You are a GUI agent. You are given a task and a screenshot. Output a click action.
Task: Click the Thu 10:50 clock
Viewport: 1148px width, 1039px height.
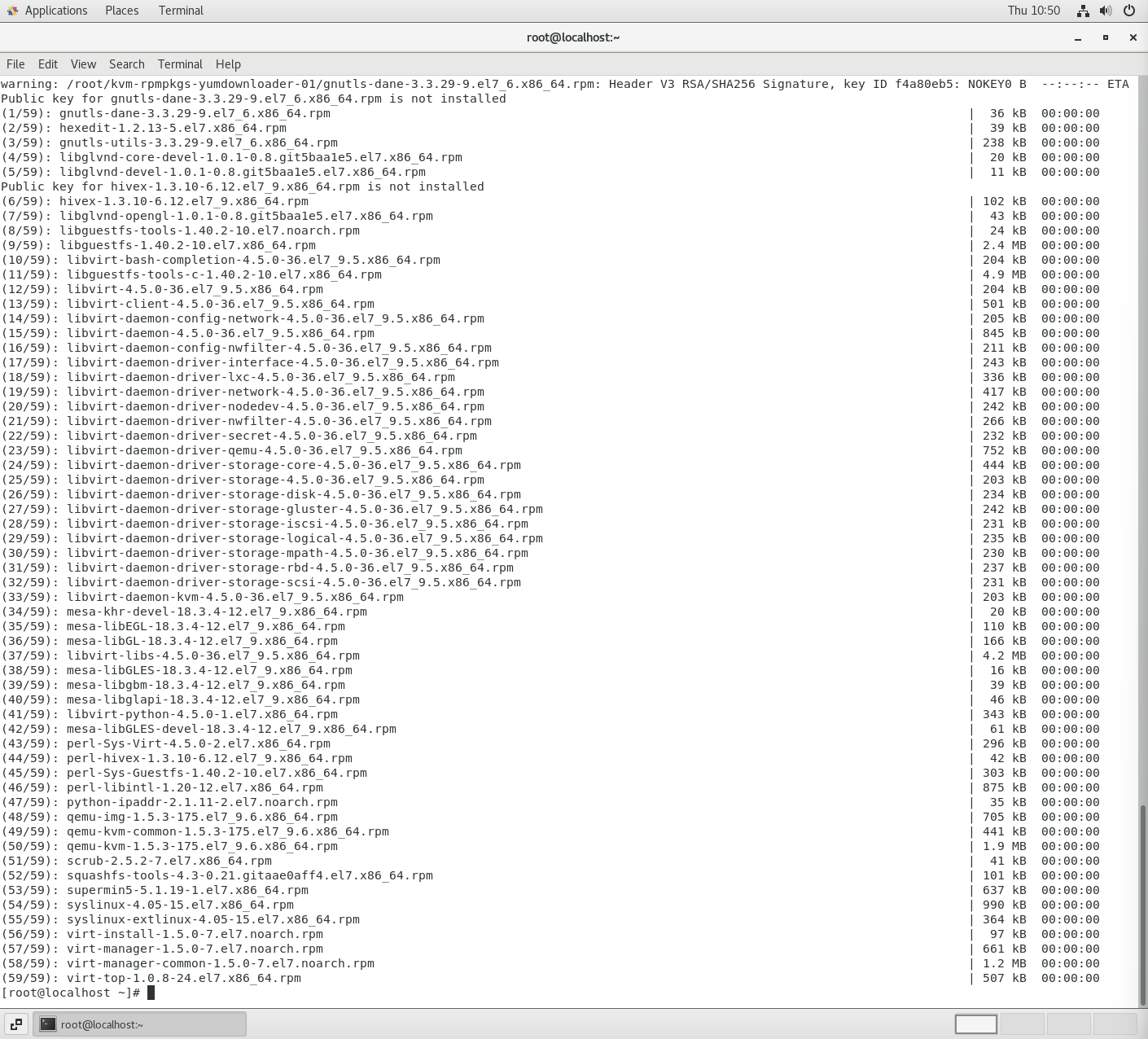[x=1033, y=11]
